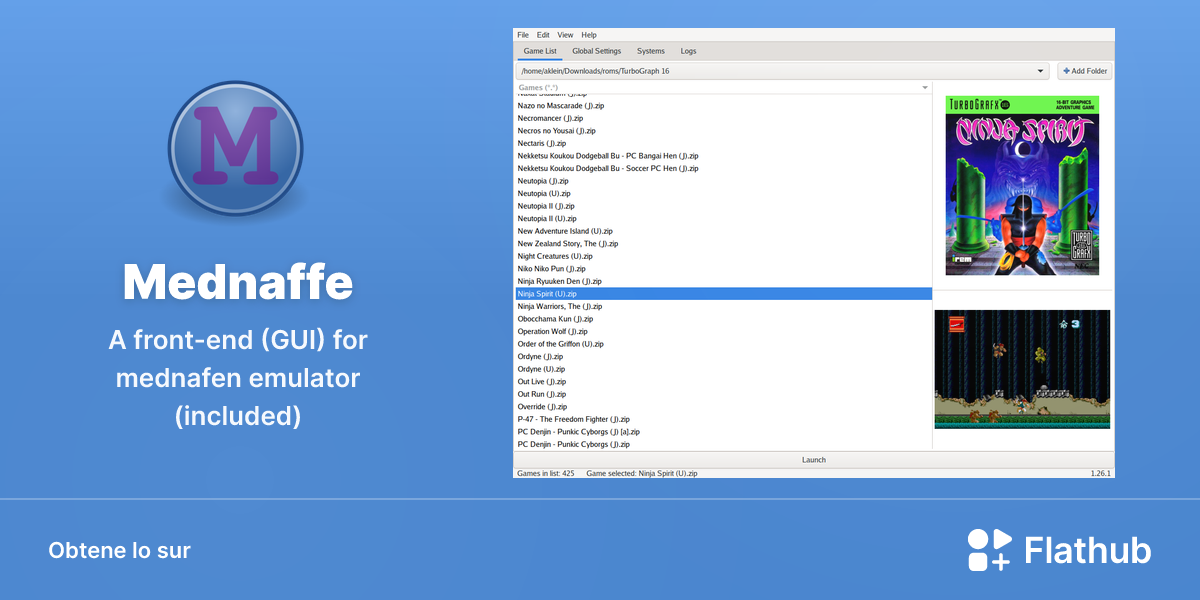Switch to the Game List tab
This screenshot has height=600, width=1200.
coord(540,51)
